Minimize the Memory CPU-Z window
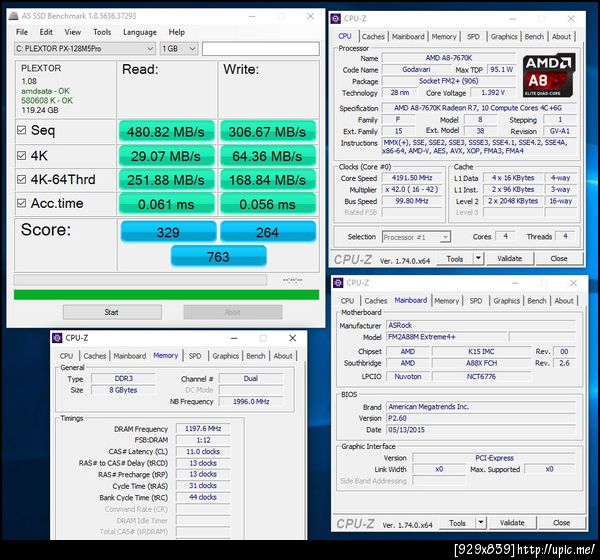The image size is (600, 560). (x=234, y=338)
